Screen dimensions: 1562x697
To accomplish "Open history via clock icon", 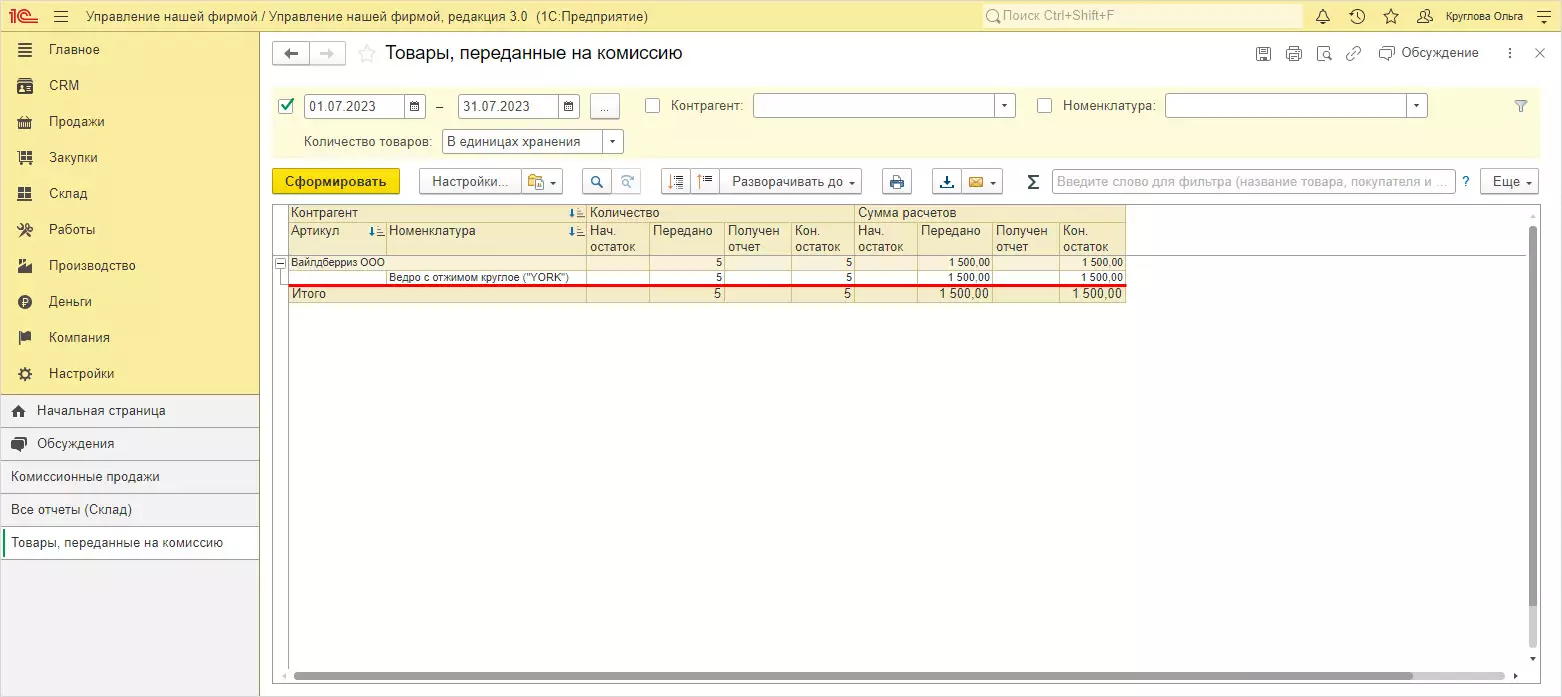I will [x=1357, y=17].
